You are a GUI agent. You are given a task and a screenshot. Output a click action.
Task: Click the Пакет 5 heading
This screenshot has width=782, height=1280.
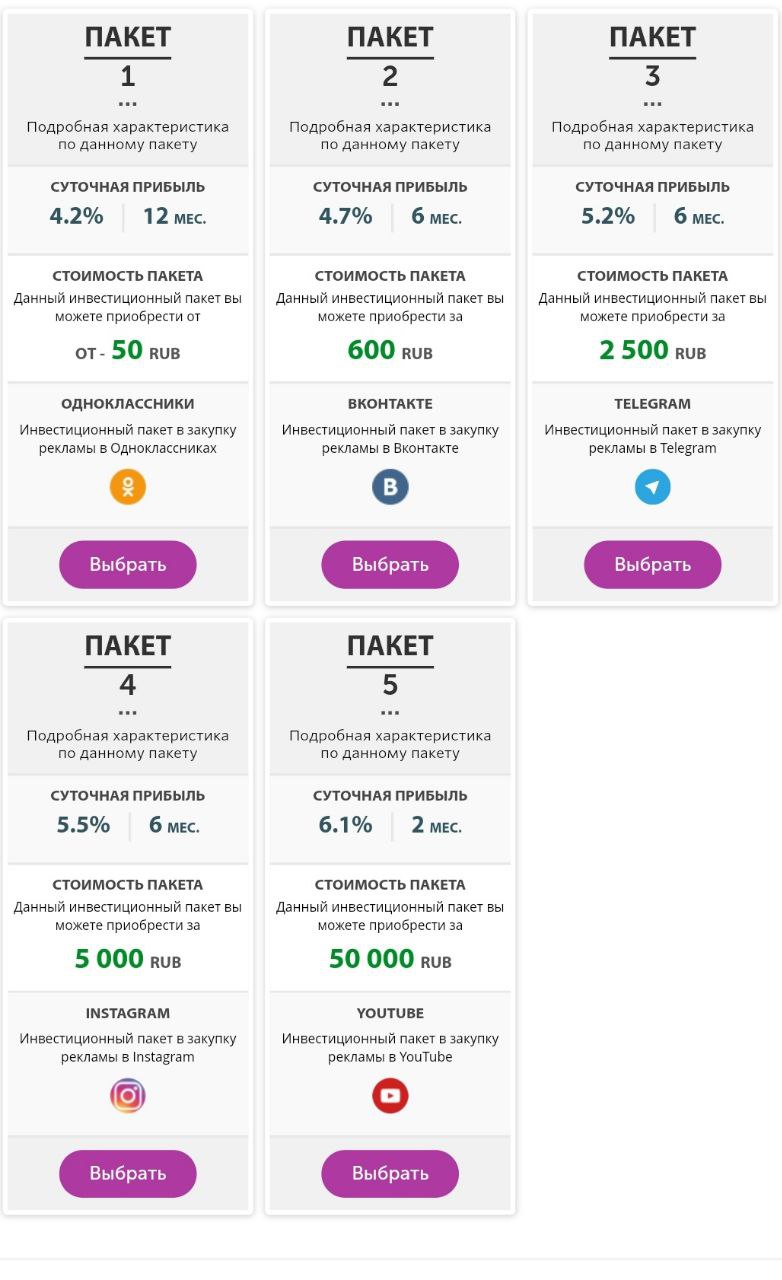coord(390,665)
